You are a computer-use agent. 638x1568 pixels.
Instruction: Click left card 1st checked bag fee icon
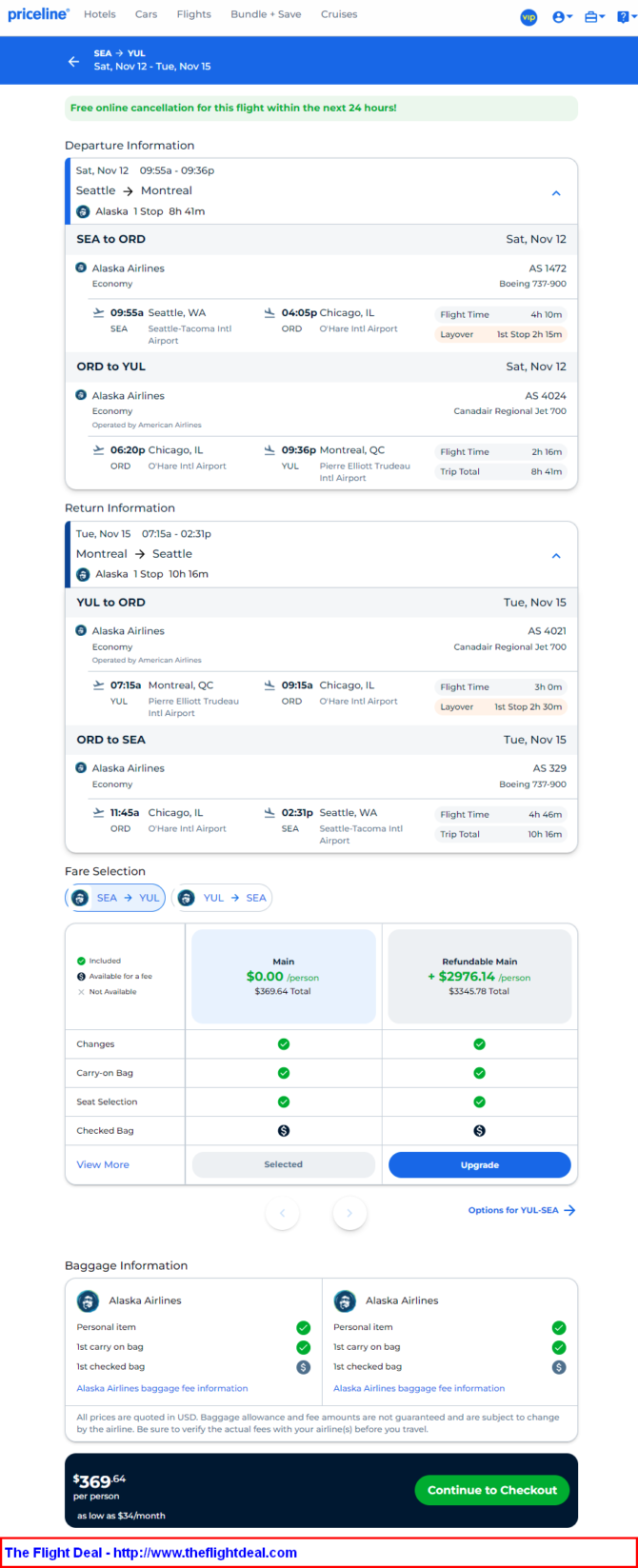coord(303,1367)
